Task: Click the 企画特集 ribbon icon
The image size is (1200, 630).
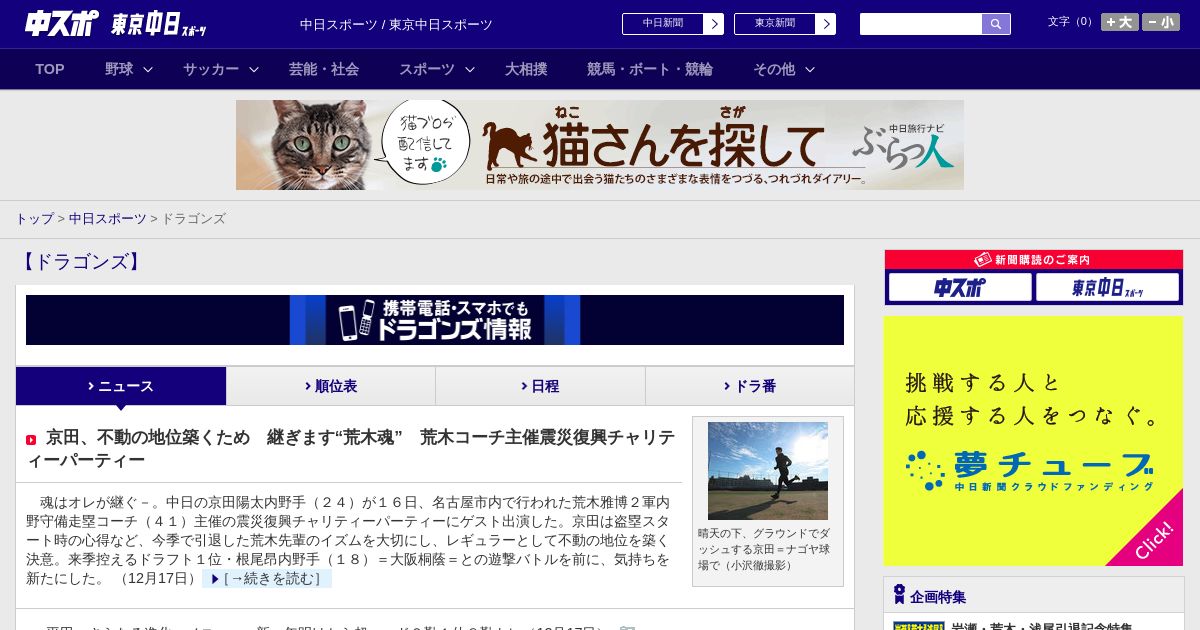Action: tap(899, 595)
